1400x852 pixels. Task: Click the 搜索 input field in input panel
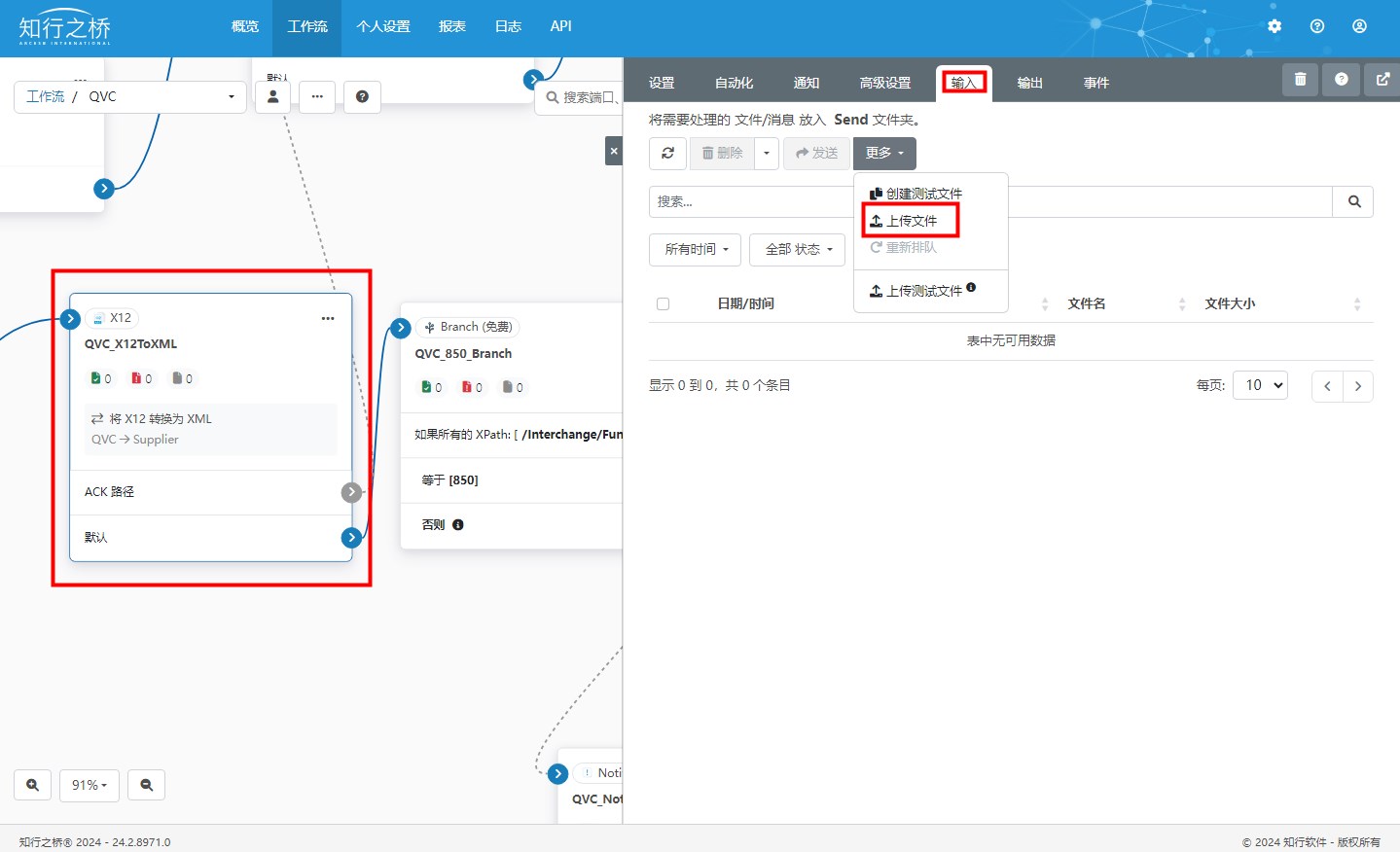pos(749,202)
